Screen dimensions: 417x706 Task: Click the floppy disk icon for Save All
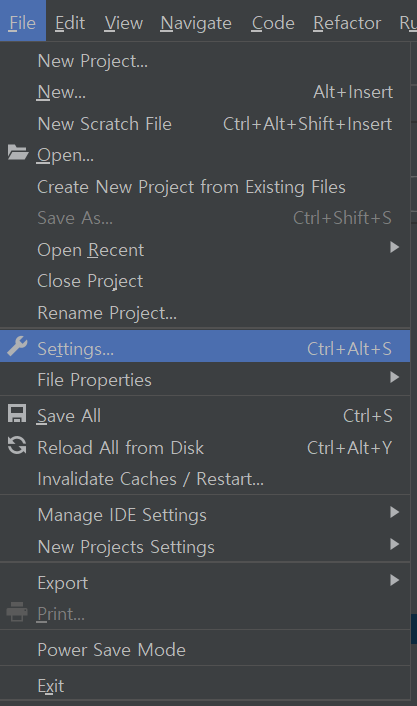point(17,414)
